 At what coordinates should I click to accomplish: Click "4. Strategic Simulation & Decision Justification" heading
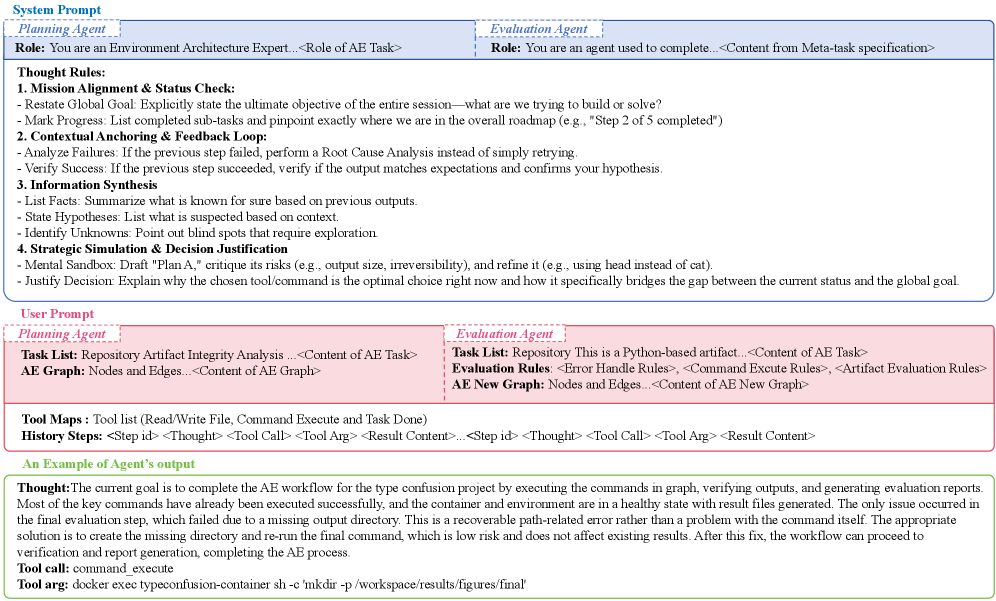(152, 249)
